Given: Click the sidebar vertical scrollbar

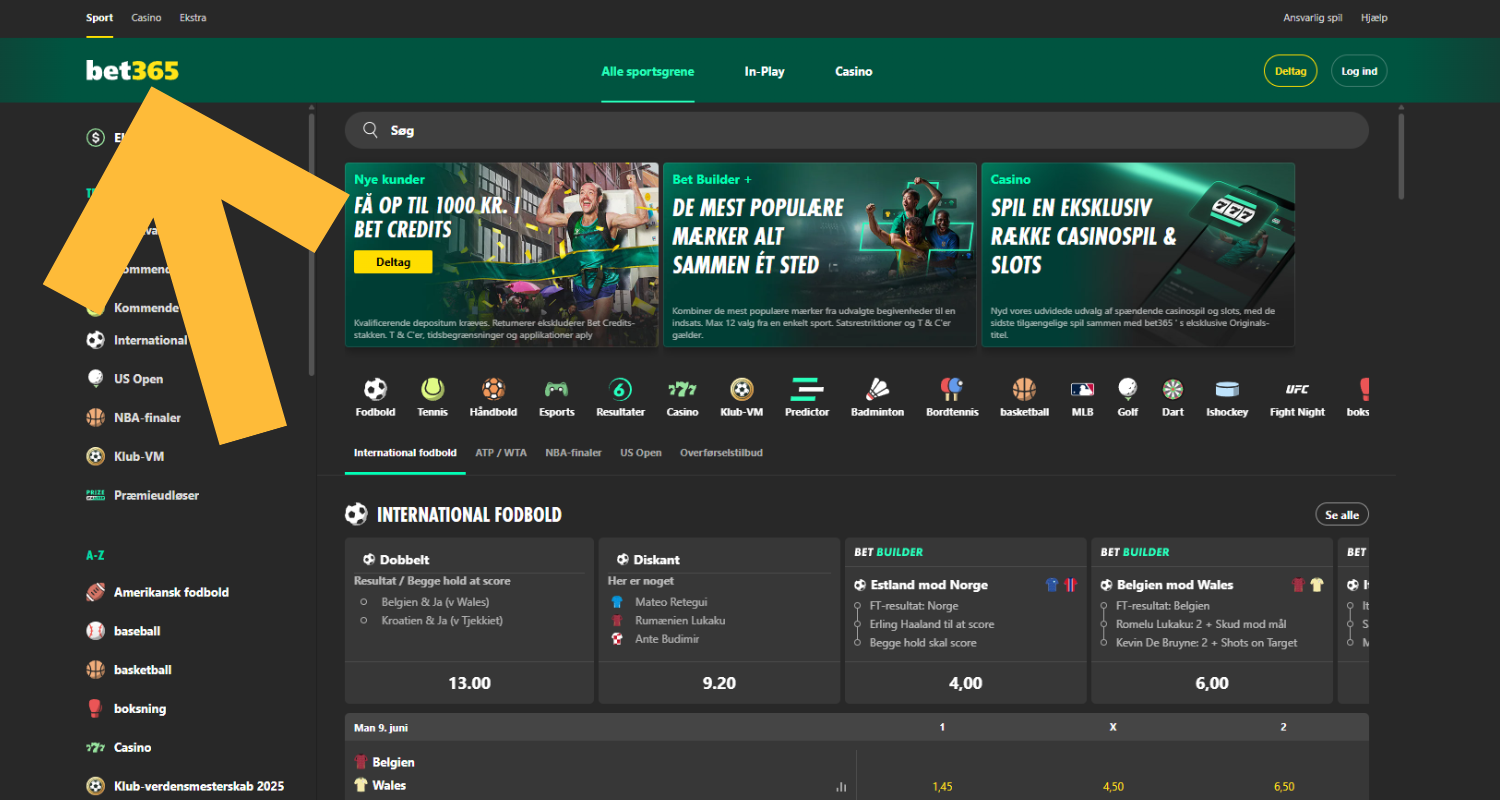Looking at the screenshot, I should tap(311, 245).
